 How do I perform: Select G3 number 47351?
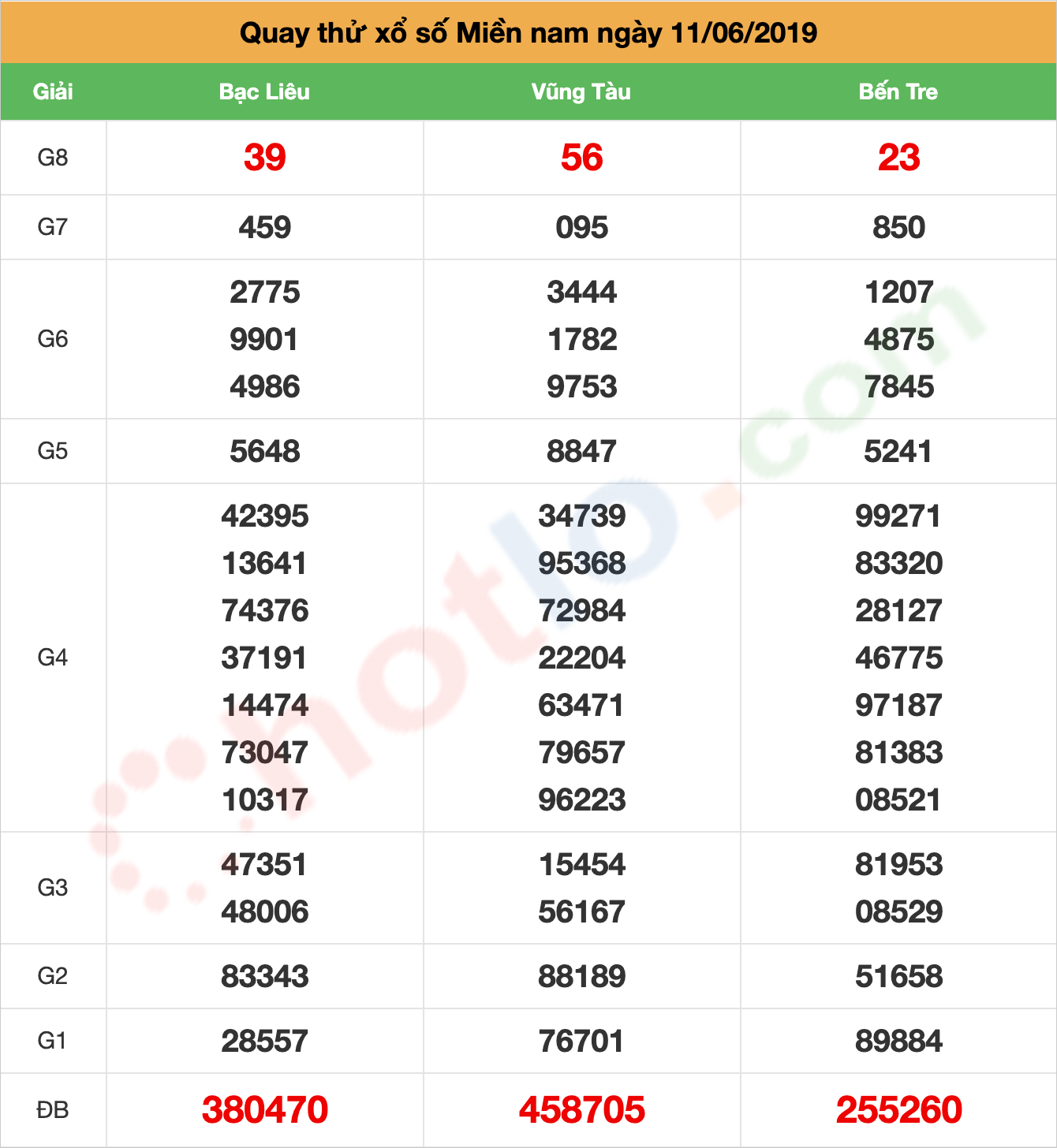tap(265, 865)
